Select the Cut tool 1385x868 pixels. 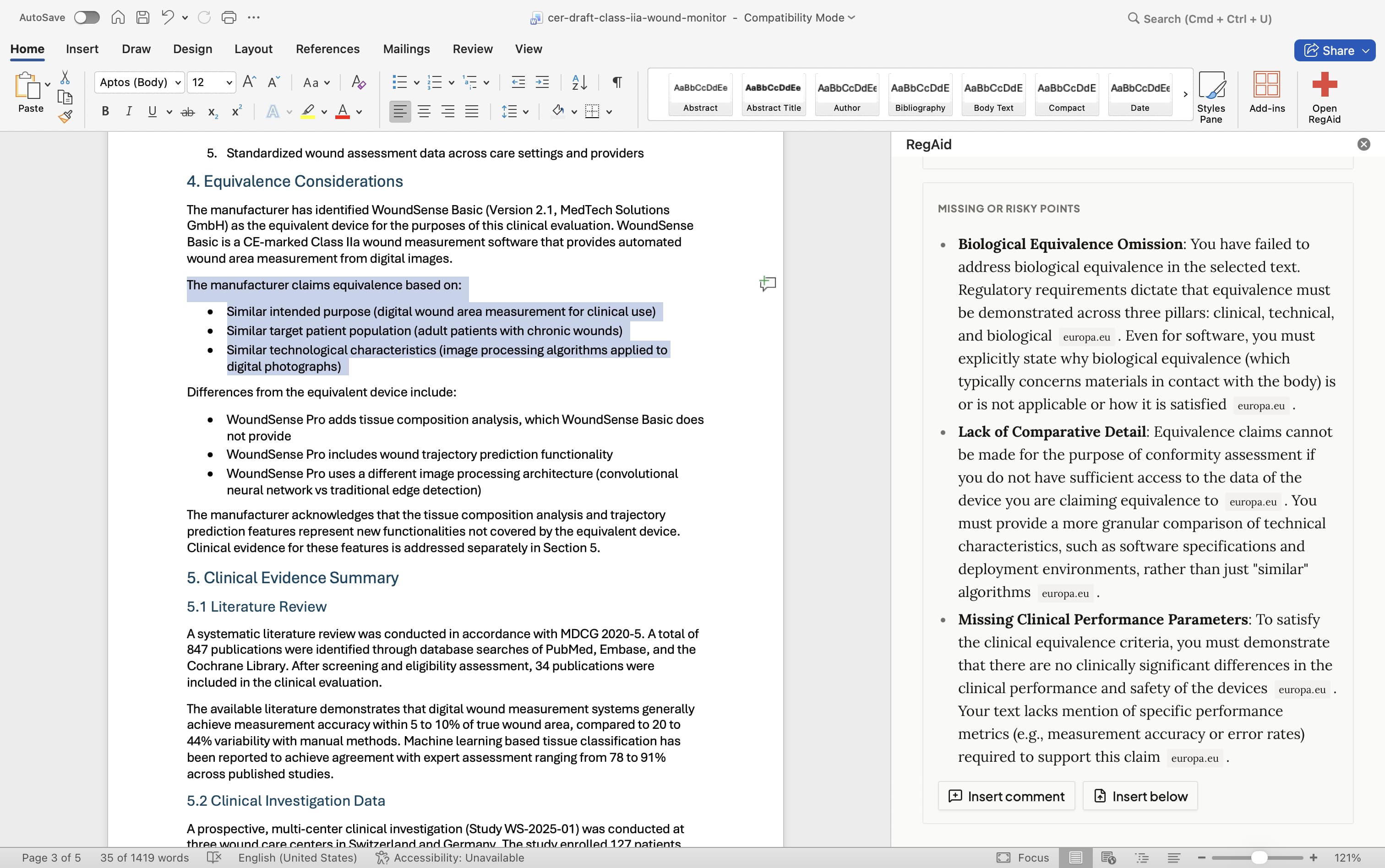point(65,76)
